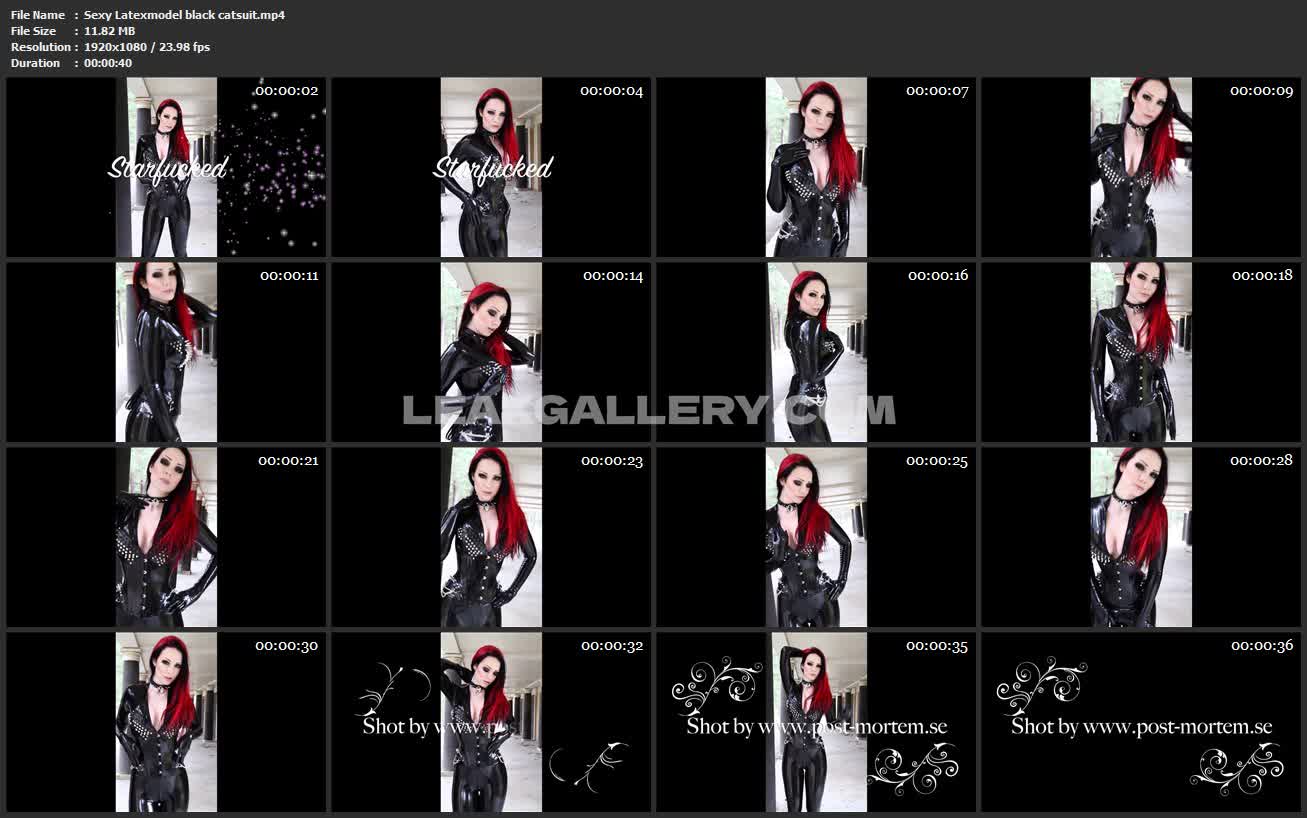Image resolution: width=1307 pixels, height=818 pixels.
Task: Open the thumbnail at 00:00:30
Action: (166, 722)
